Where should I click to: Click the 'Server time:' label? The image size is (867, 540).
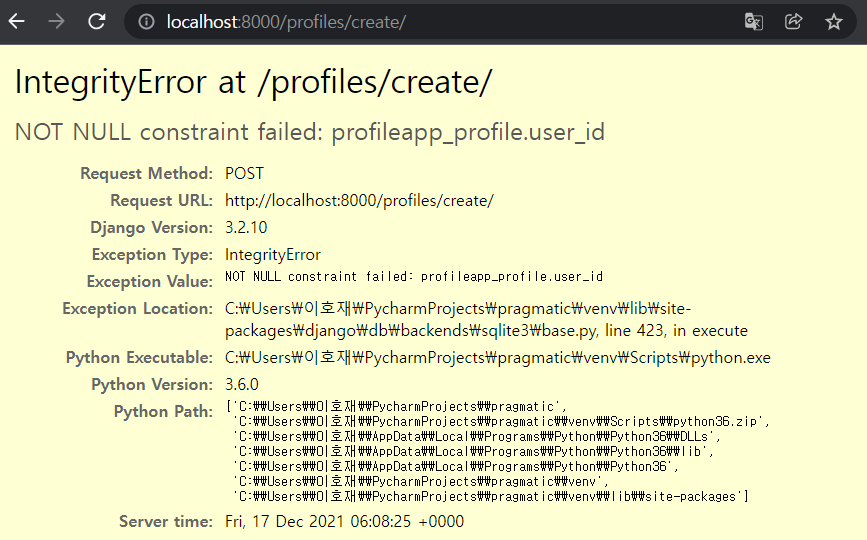(166, 521)
